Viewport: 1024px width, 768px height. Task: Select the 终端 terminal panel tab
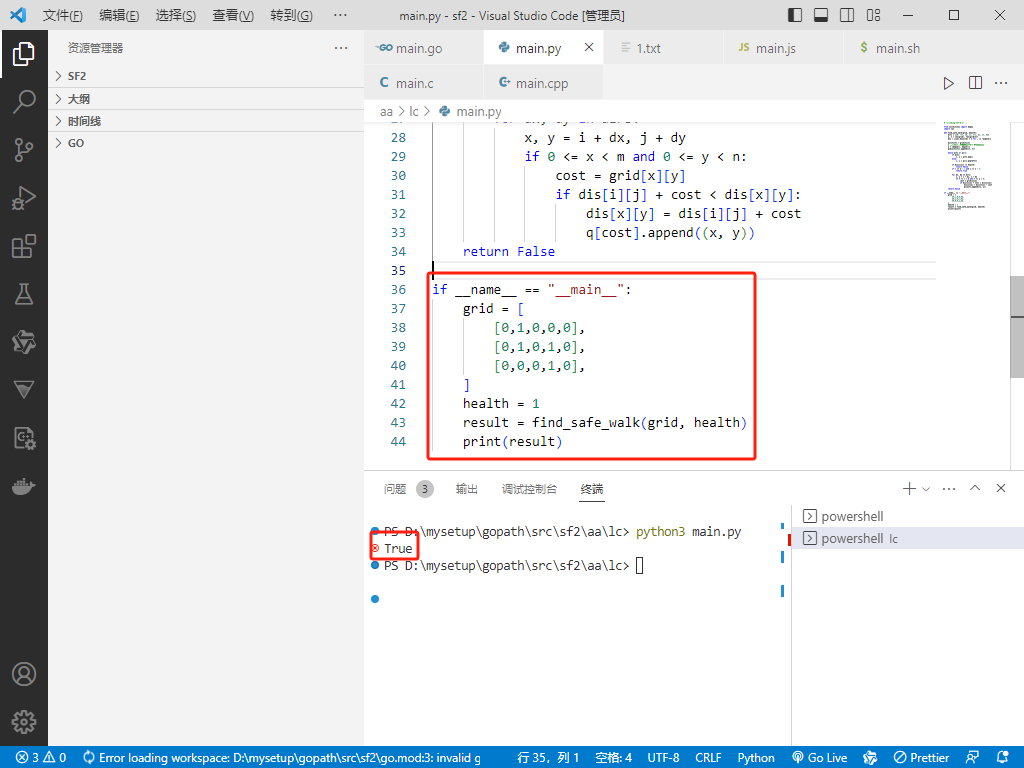592,488
